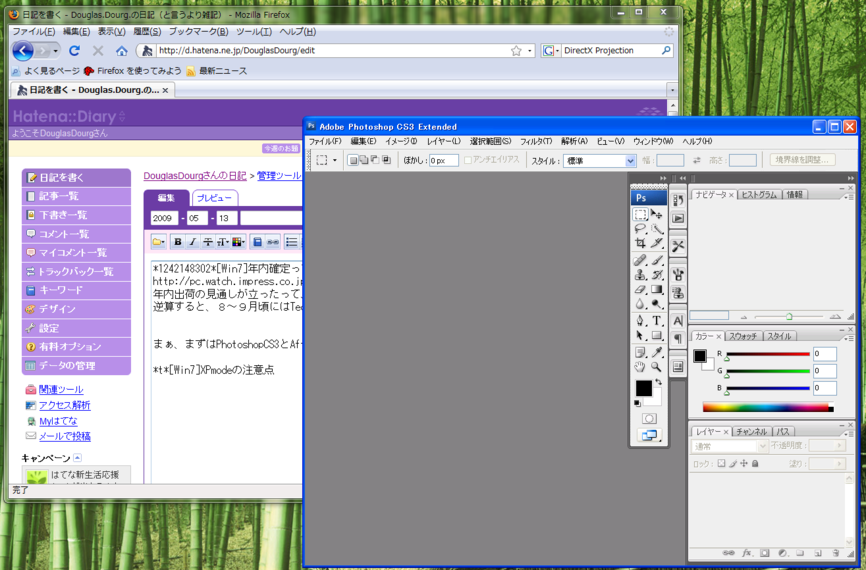
Task: Select the Blur tool
Action: coord(641,304)
